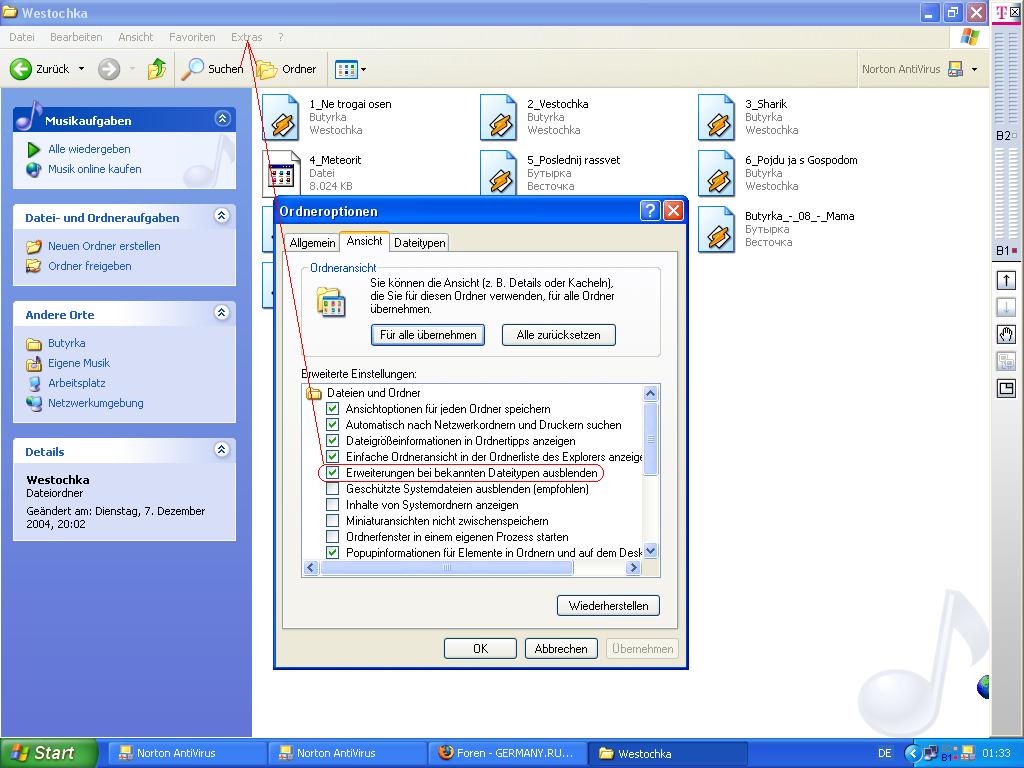Click the Für alle übernehmen button
1024x768 pixels.
(x=428, y=335)
